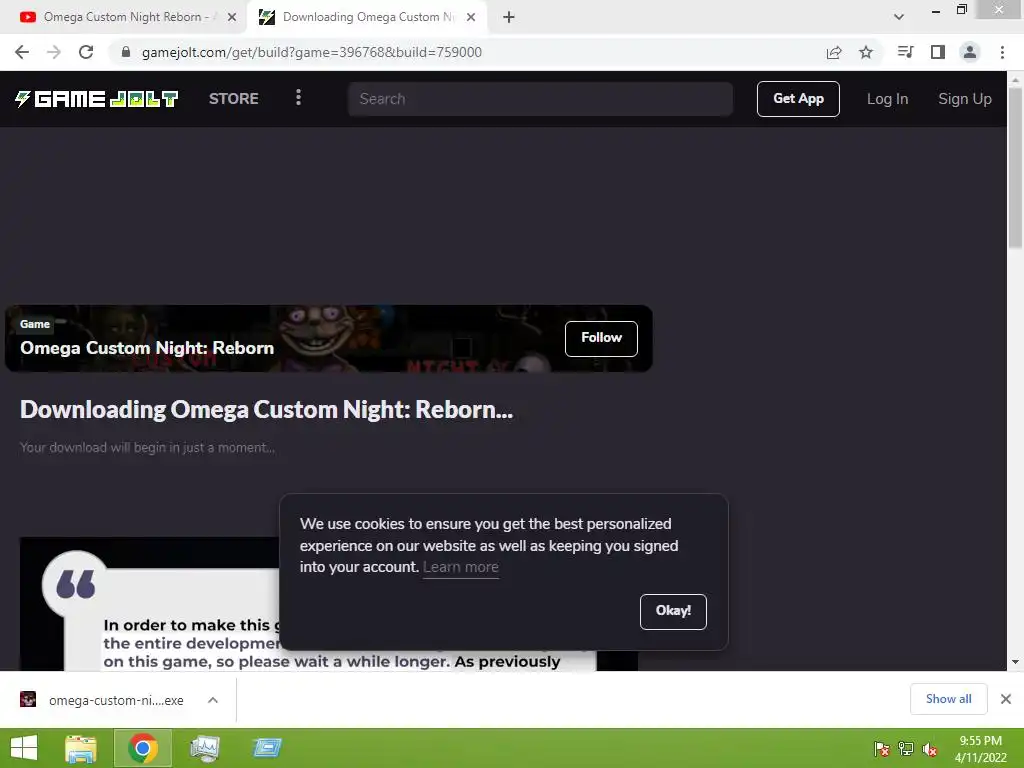
Task: Open File Explorer from taskbar
Action: point(81,748)
